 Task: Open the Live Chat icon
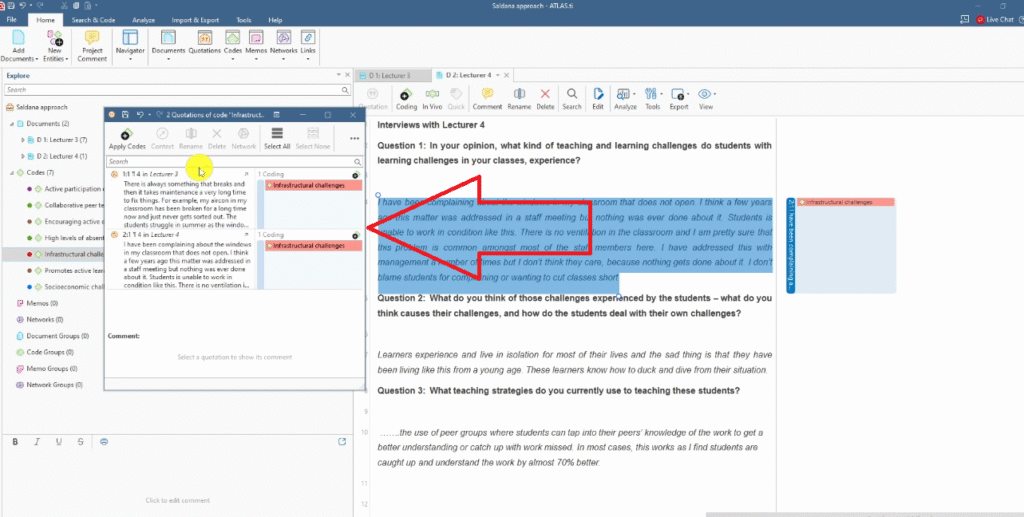[992, 19]
